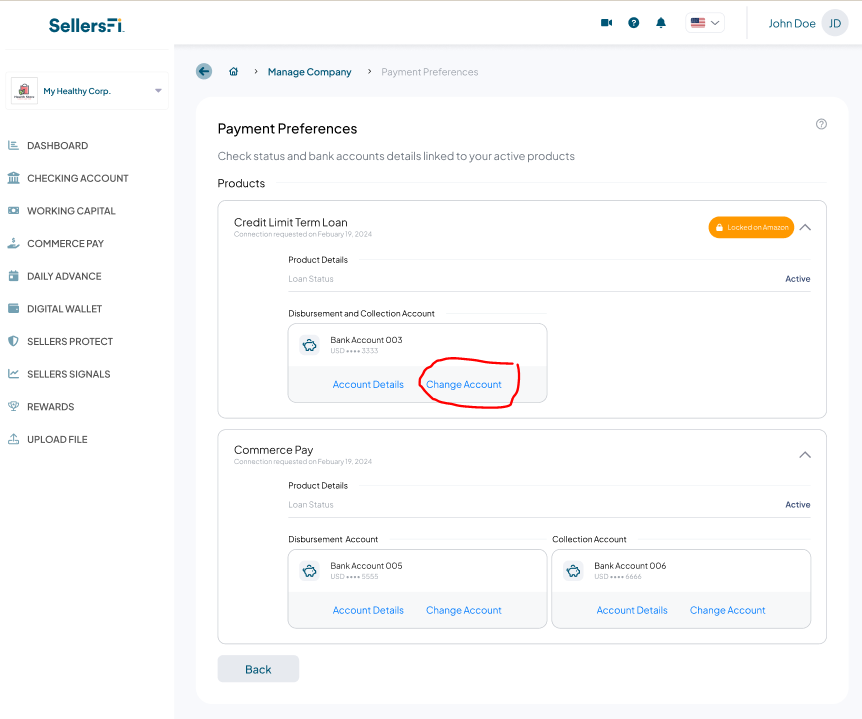Click the Commerce Pay hand icon

pyautogui.click(x=13, y=243)
